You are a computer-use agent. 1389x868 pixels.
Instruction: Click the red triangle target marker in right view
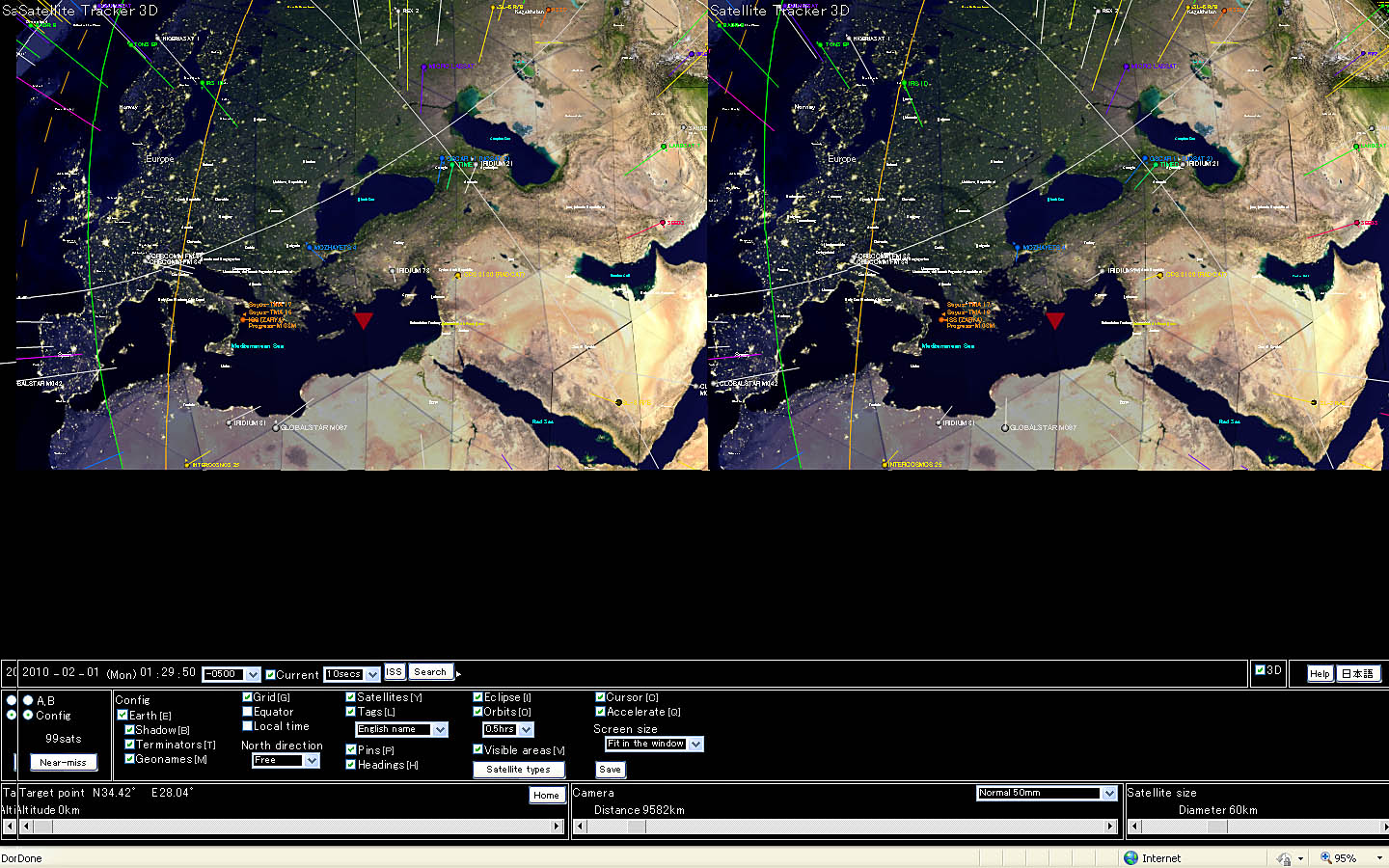tap(1054, 320)
